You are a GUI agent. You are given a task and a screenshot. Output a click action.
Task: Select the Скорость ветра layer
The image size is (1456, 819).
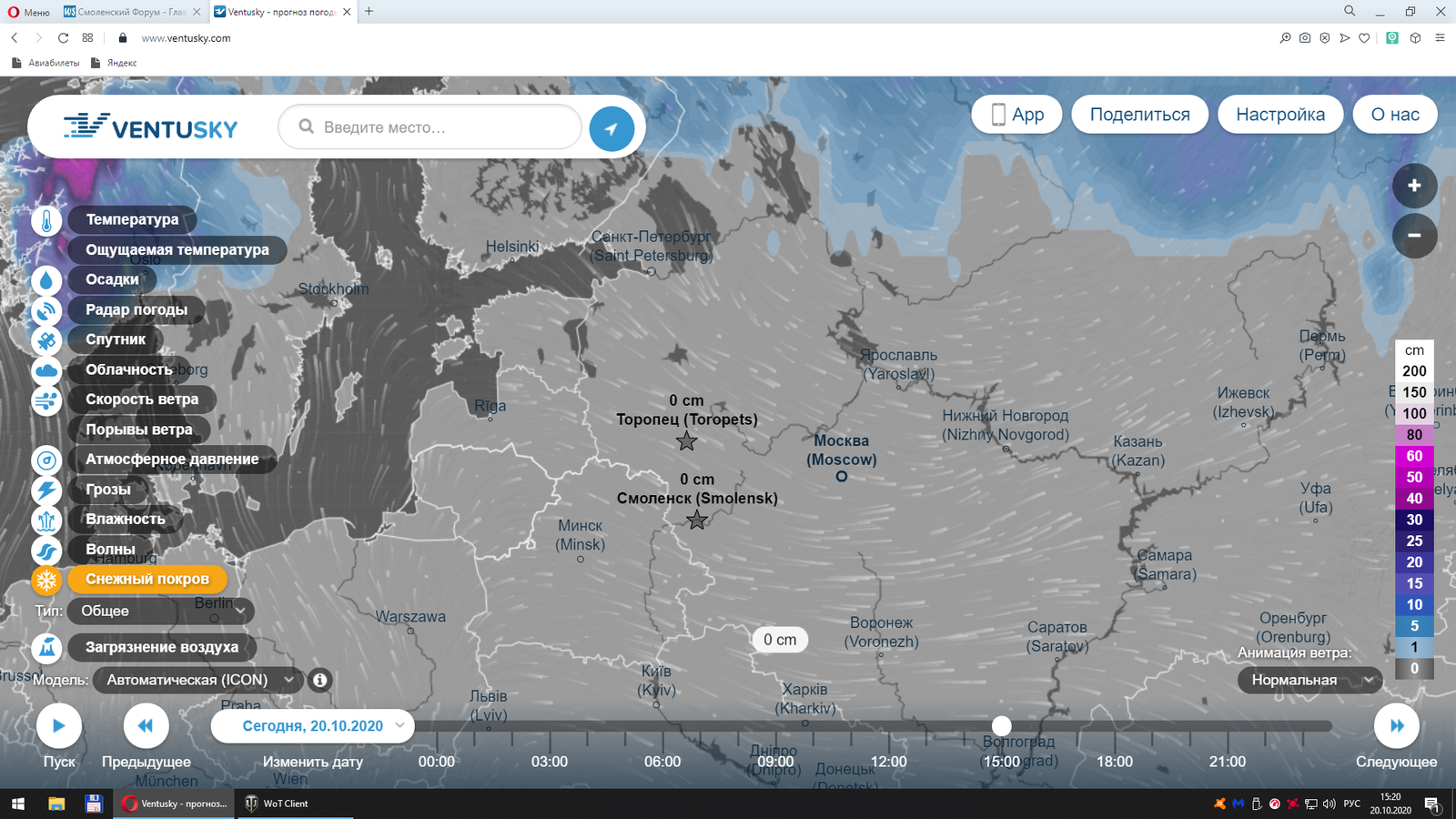(142, 399)
